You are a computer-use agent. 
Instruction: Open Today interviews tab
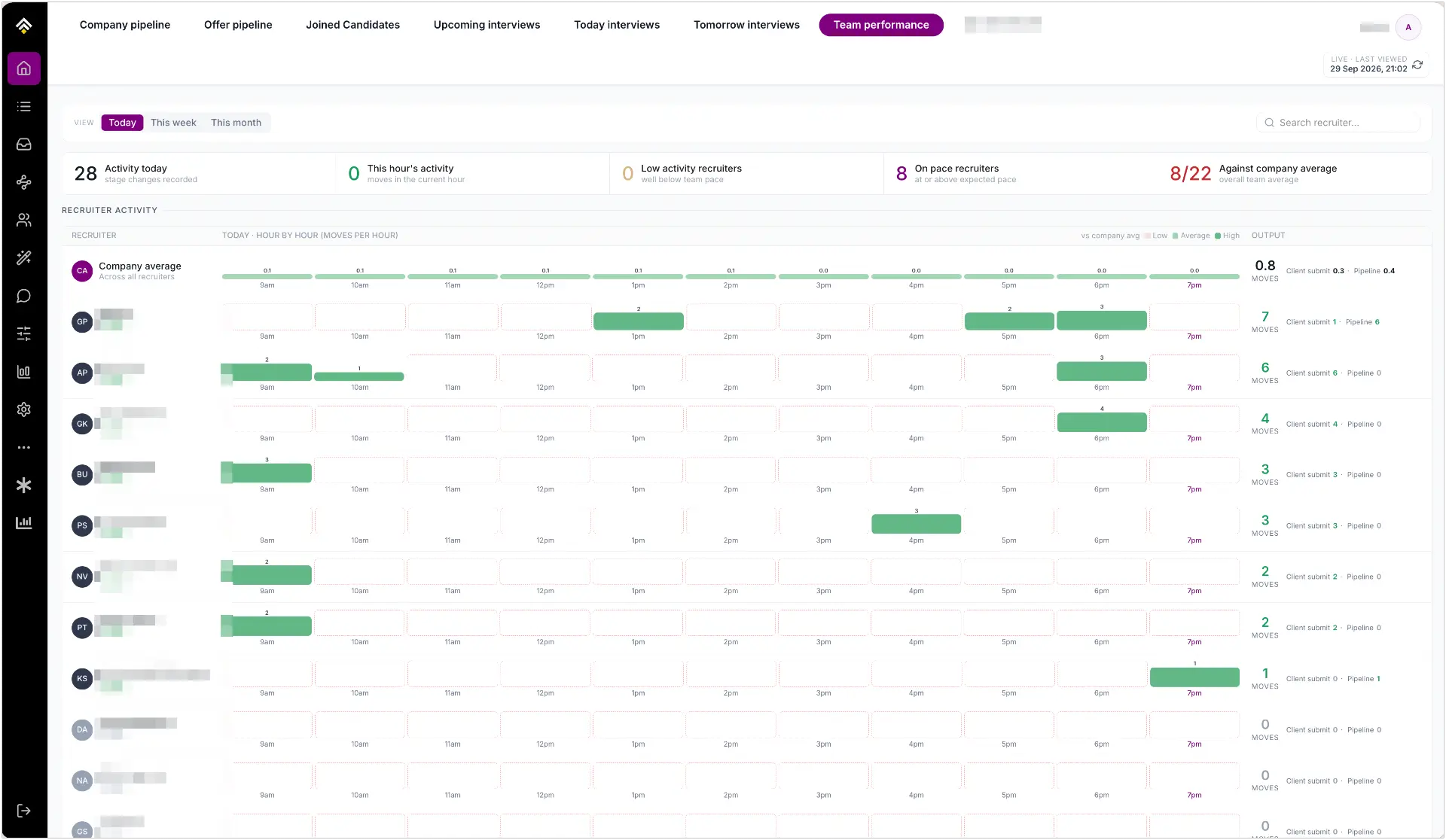617,25
